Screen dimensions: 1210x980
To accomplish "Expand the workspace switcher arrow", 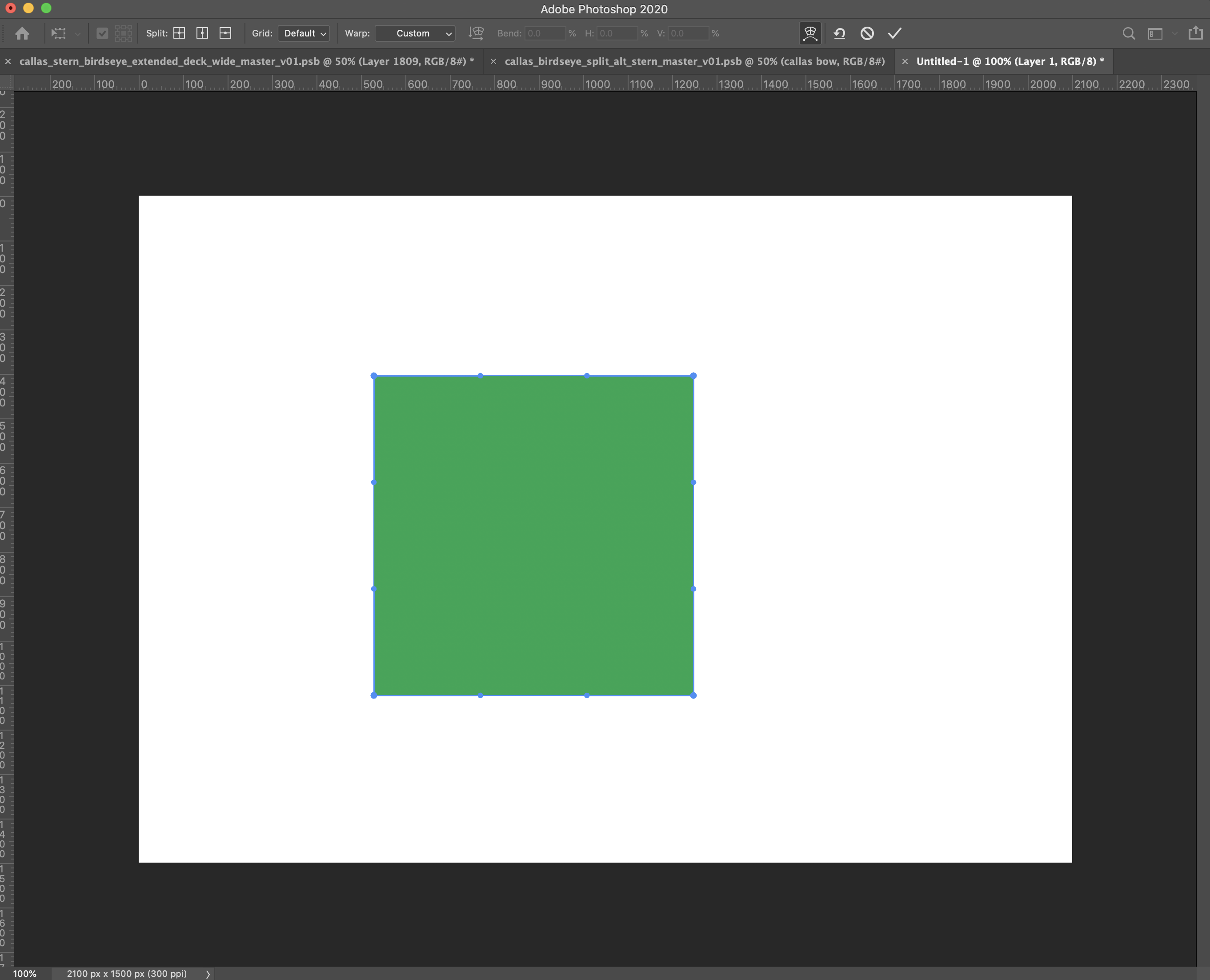I will click(x=1174, y=34).
